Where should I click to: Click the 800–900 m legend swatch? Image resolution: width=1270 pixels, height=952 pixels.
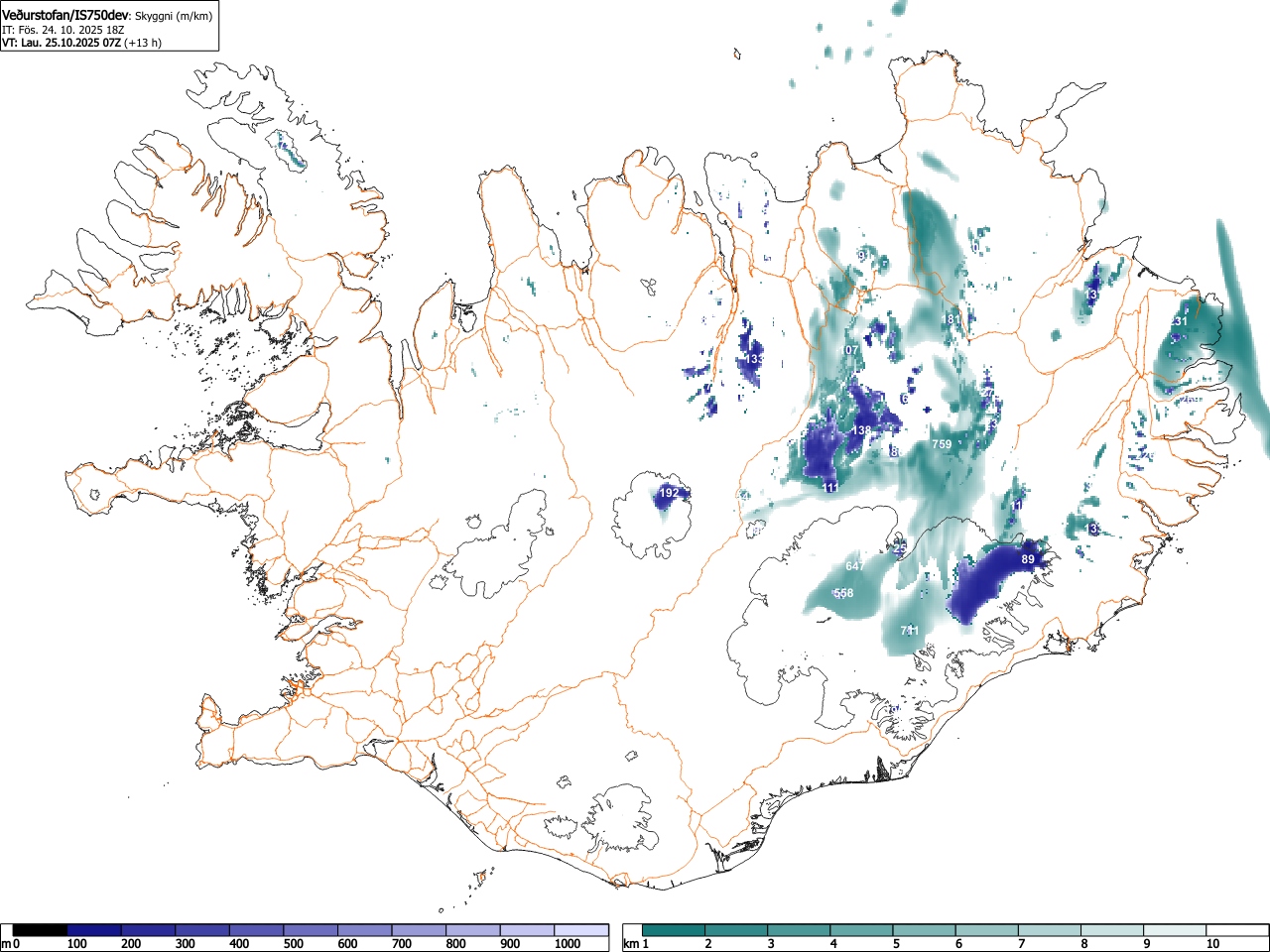coord(472,930)
